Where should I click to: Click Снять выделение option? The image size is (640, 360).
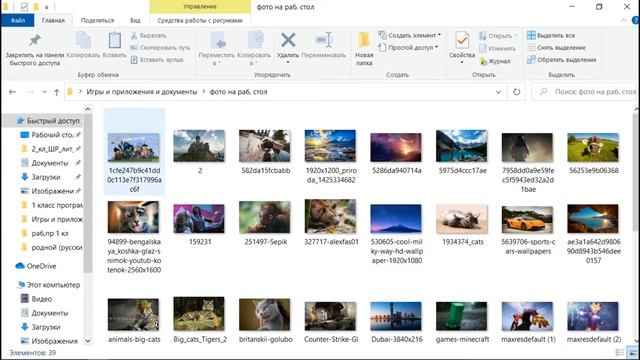[556, 47]
